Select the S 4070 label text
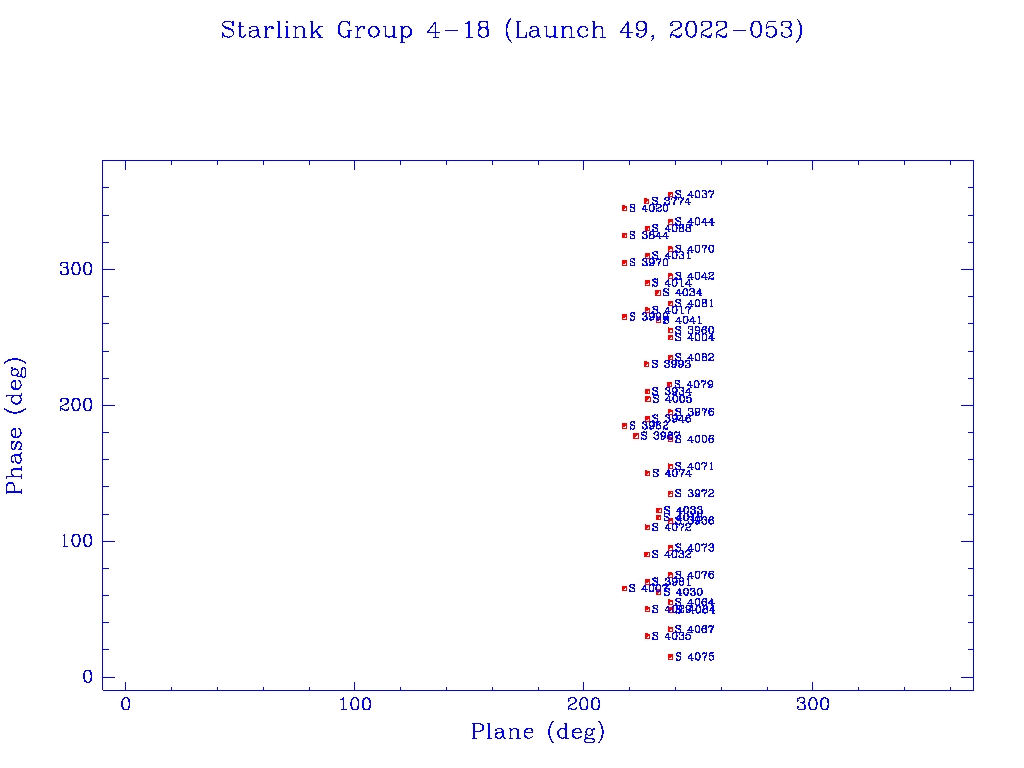This screenshot has height=768, width=1024. point(694,249)
